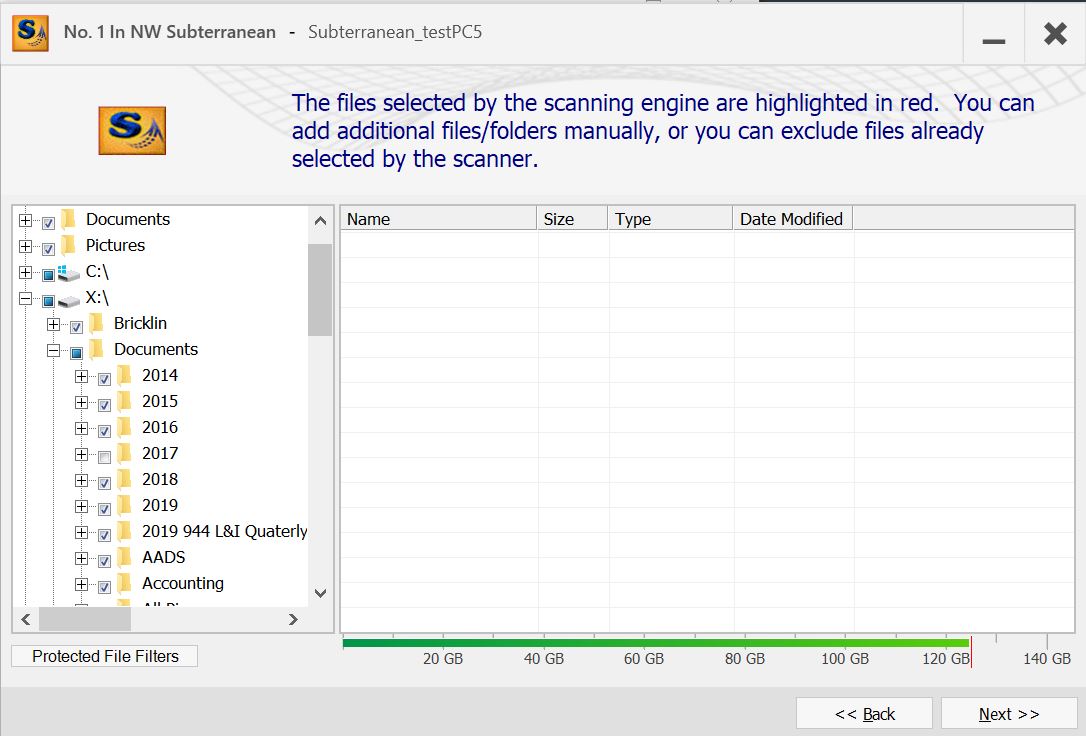Click the Next >> button

tap(1009, 714)
